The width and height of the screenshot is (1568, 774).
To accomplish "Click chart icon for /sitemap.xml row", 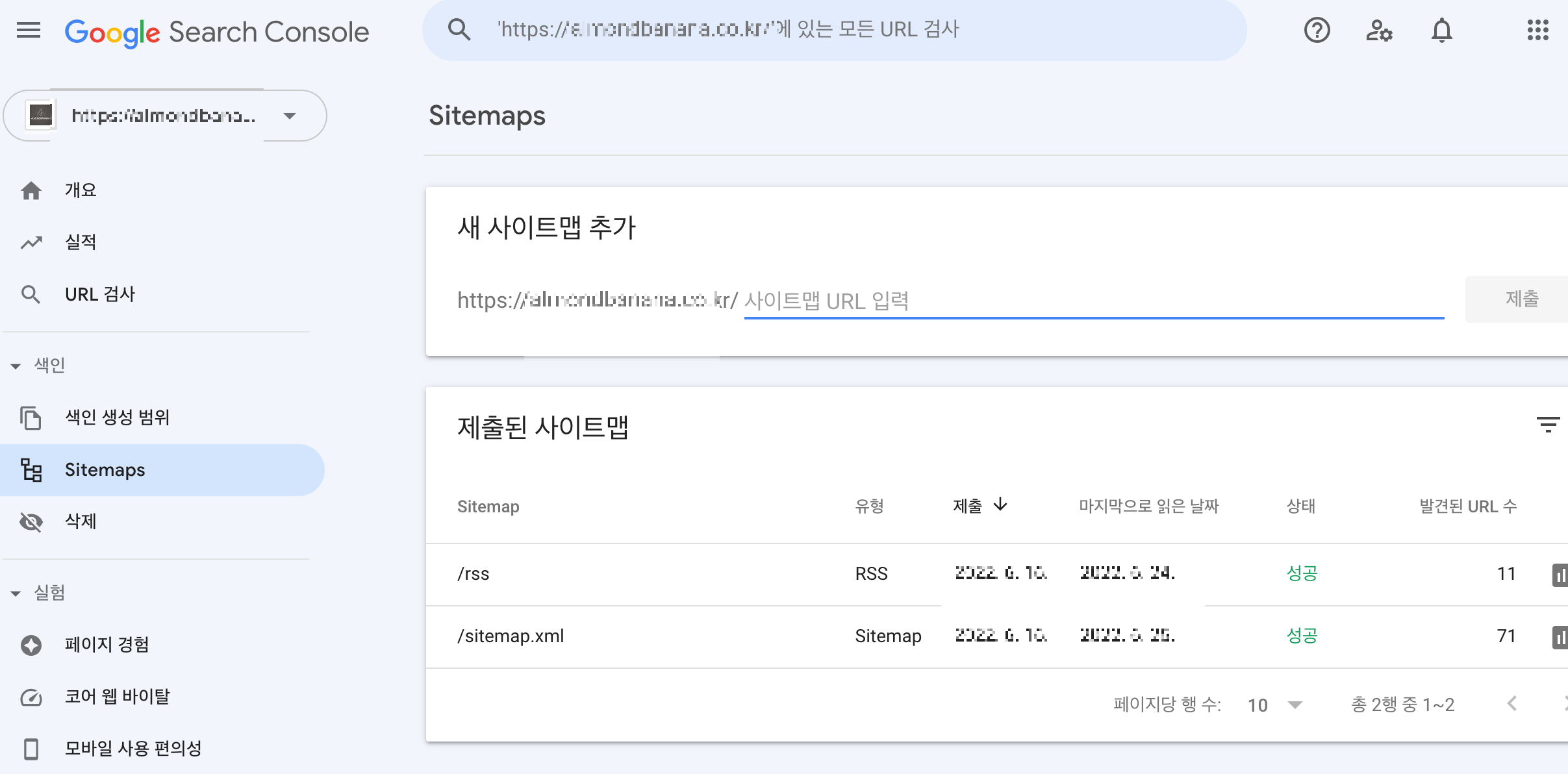I will click(x=1559, y=636).
